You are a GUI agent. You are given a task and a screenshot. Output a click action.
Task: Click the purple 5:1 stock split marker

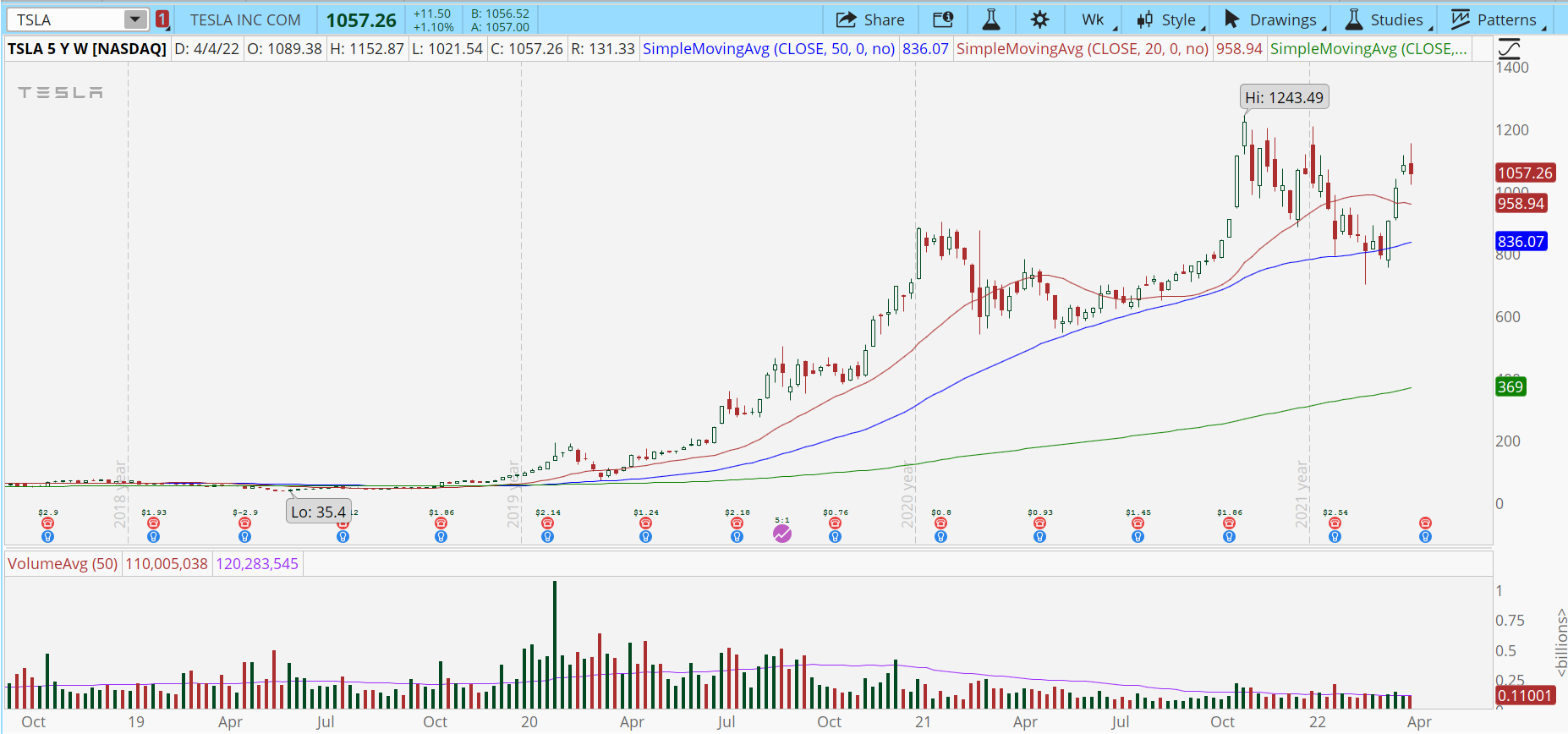782,534
